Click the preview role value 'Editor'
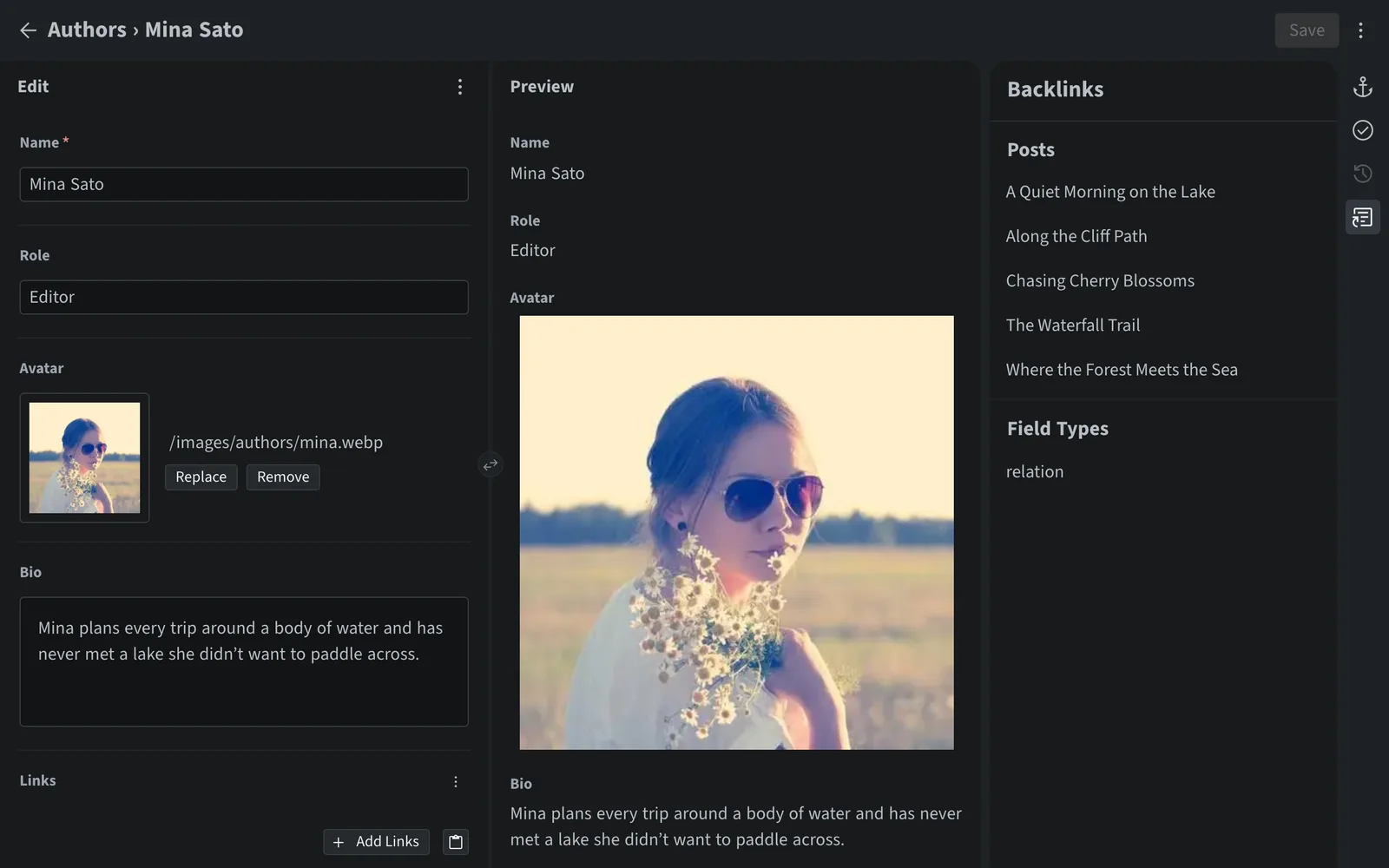 click(x=532, y=250)
